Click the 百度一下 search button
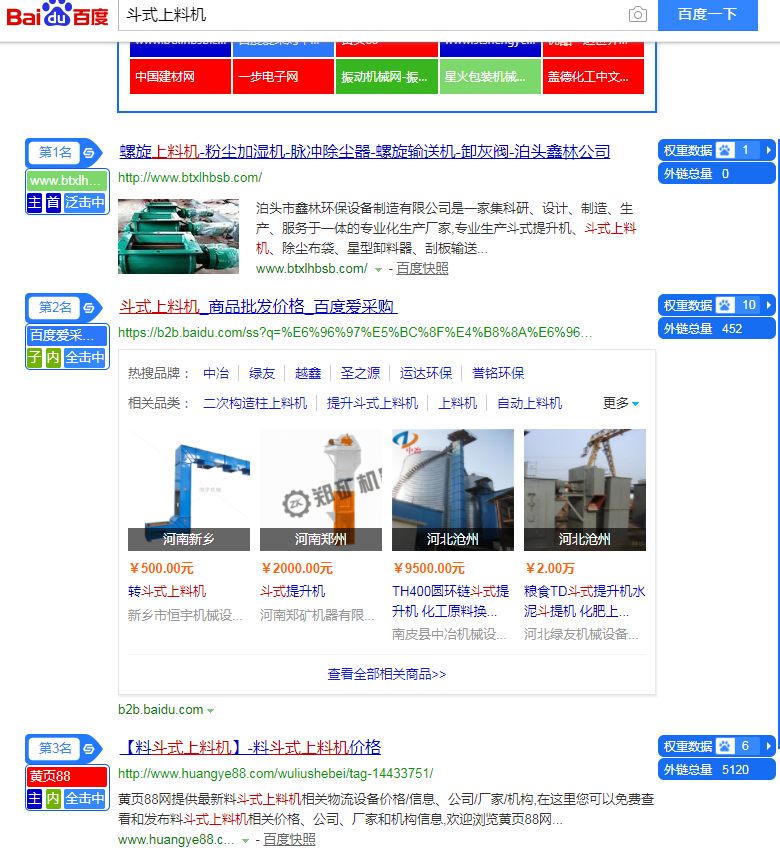 click(707, 15)
